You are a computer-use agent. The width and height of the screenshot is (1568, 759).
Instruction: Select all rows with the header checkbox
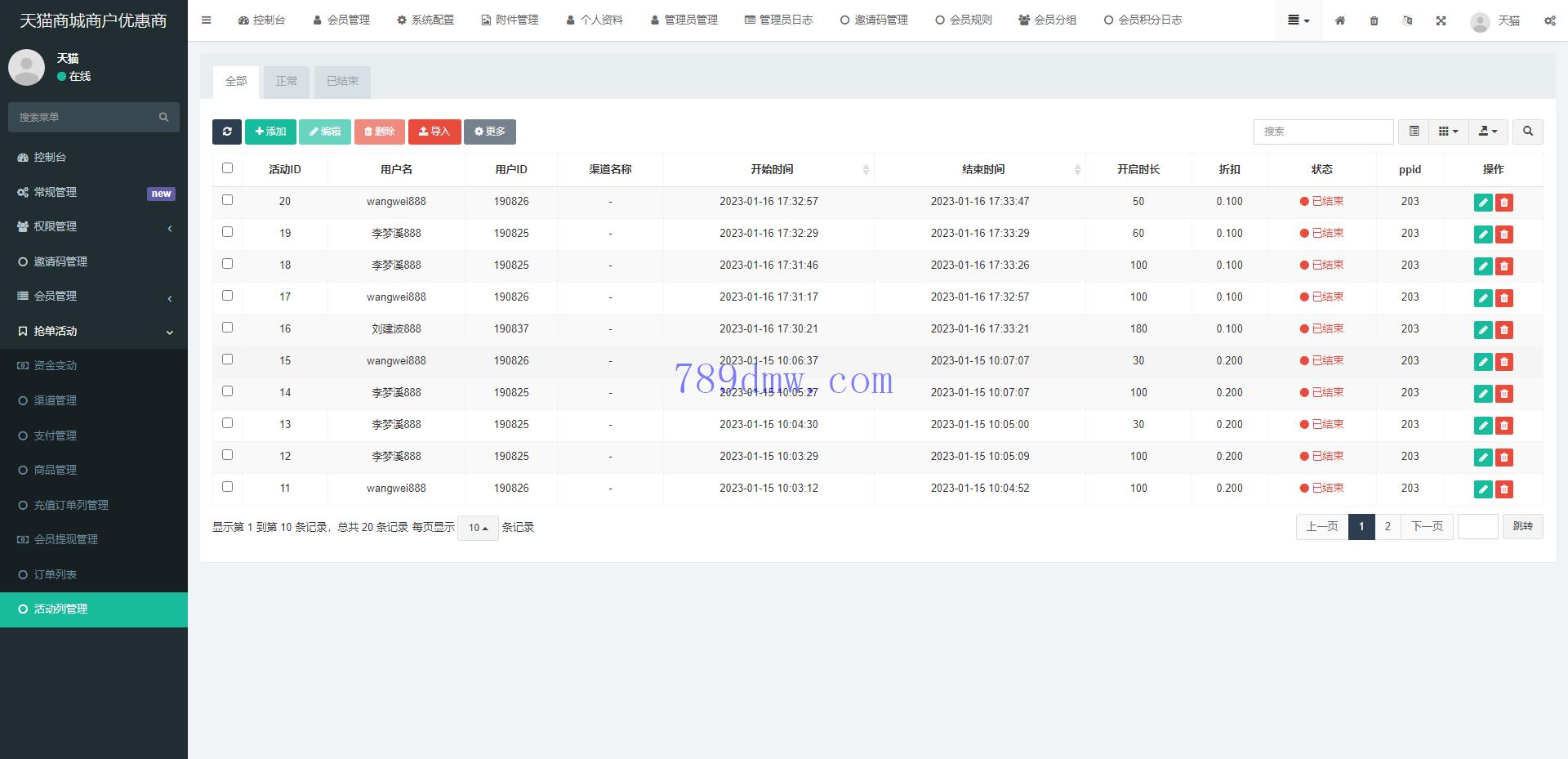pyautogui.click(x=228, y=168)
